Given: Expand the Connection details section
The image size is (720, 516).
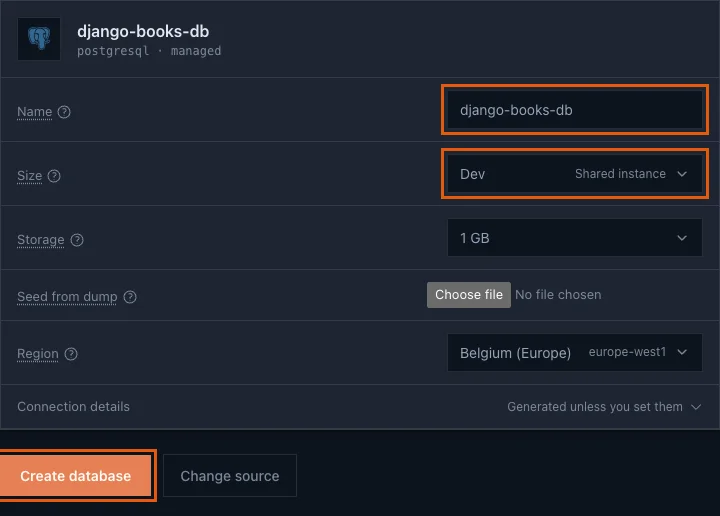Looking at the screenshot, I should click(360, 407).
